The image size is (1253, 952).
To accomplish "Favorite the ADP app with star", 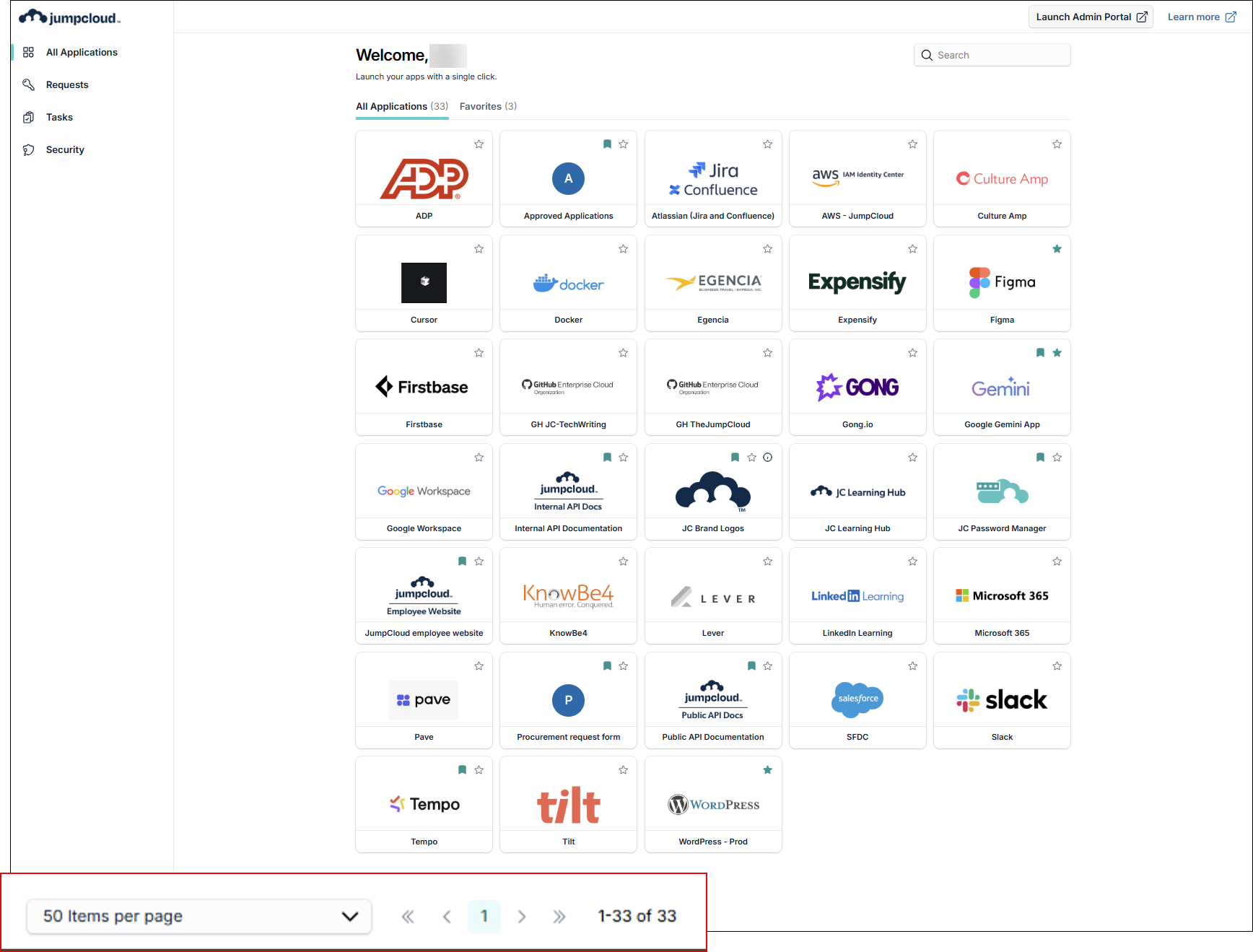I will (479, 144).
